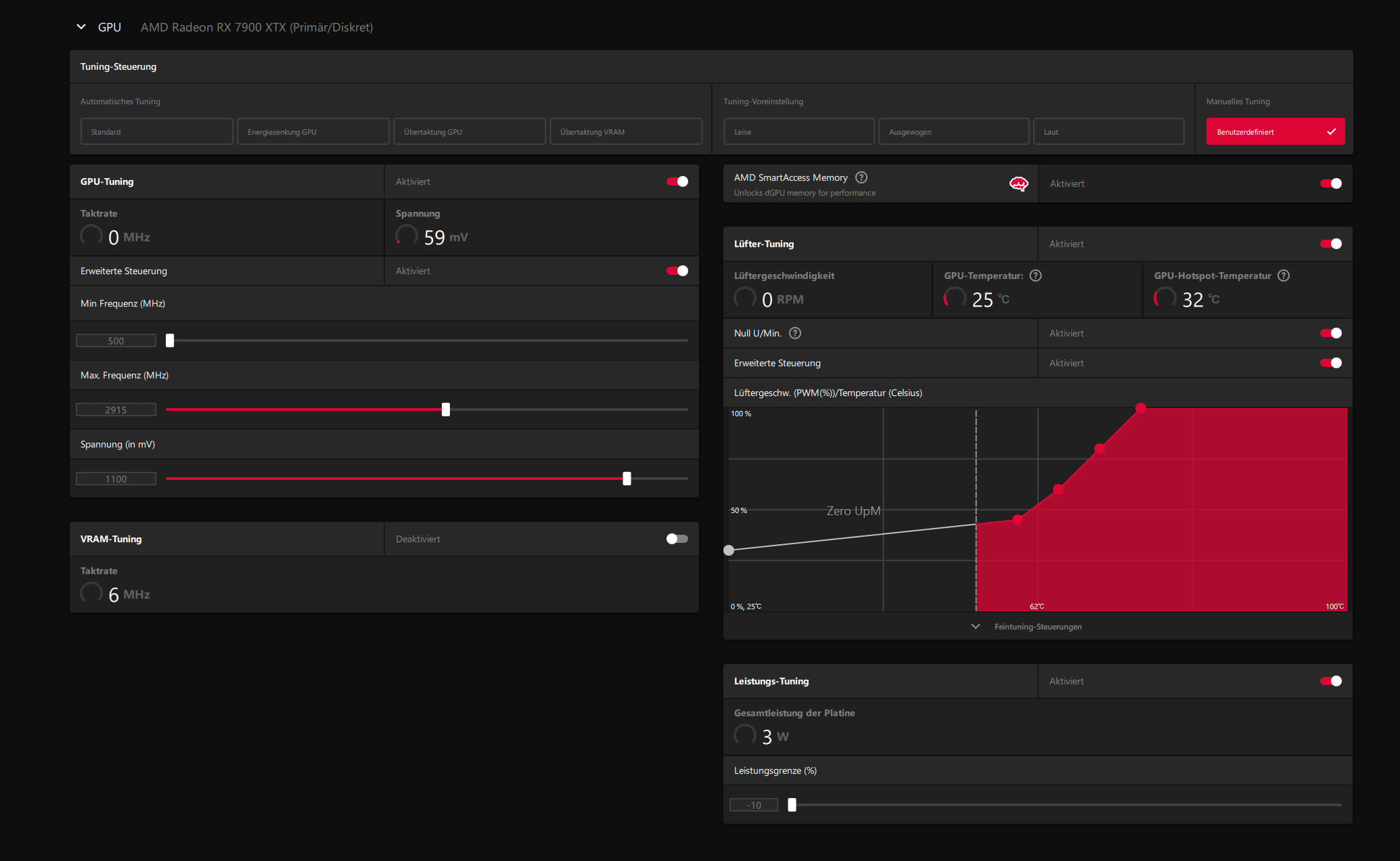Disable the GPU-Tuning toggle
1400x861 pixels.
[x=677, y=181]
